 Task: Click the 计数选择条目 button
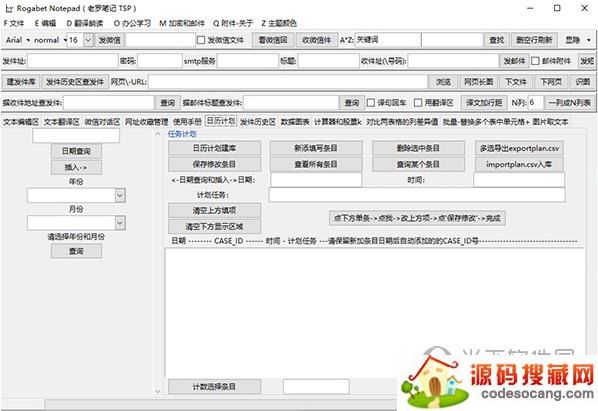pyautogui.click(x=214, y=387)
